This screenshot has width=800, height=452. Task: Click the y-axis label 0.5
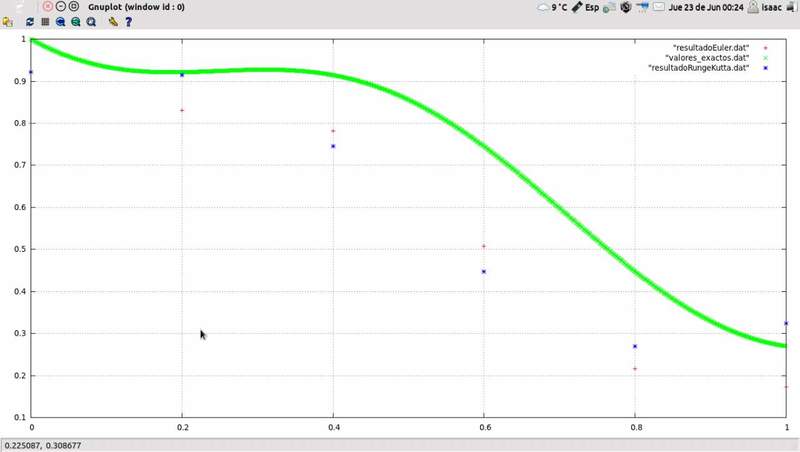click(19, 249)
